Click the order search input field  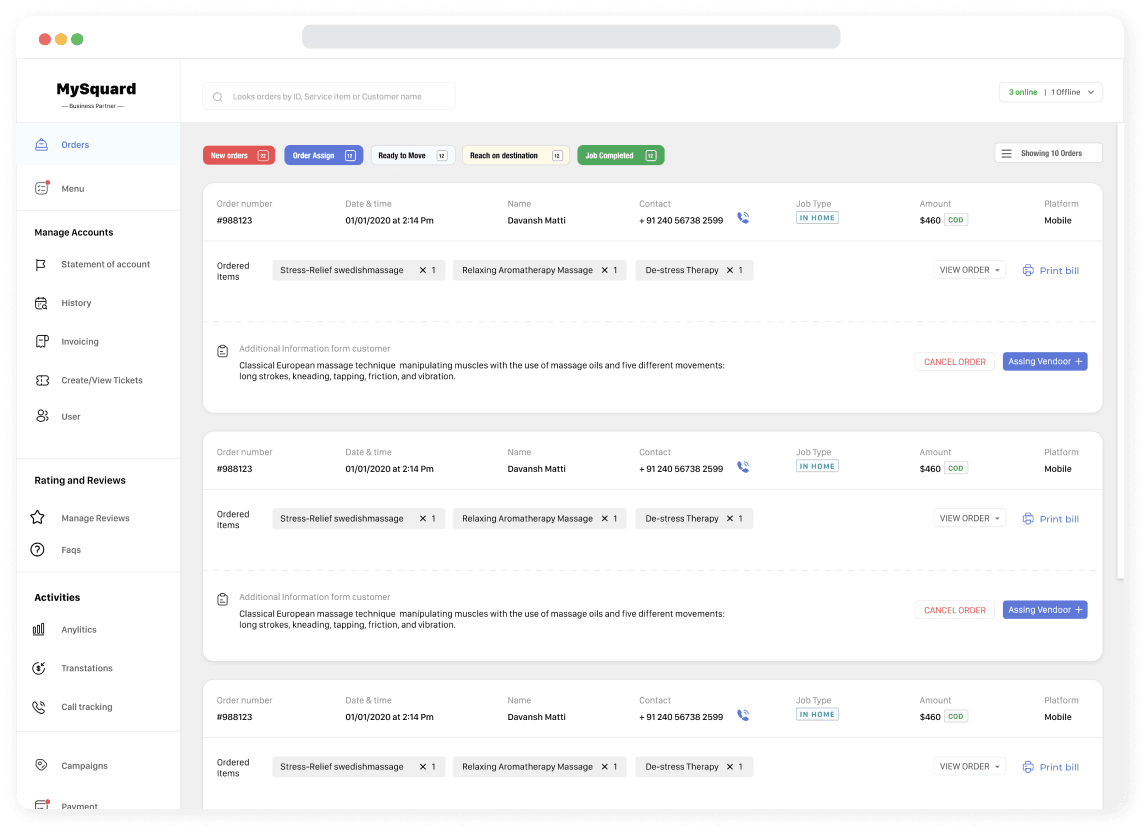[328, 96]
